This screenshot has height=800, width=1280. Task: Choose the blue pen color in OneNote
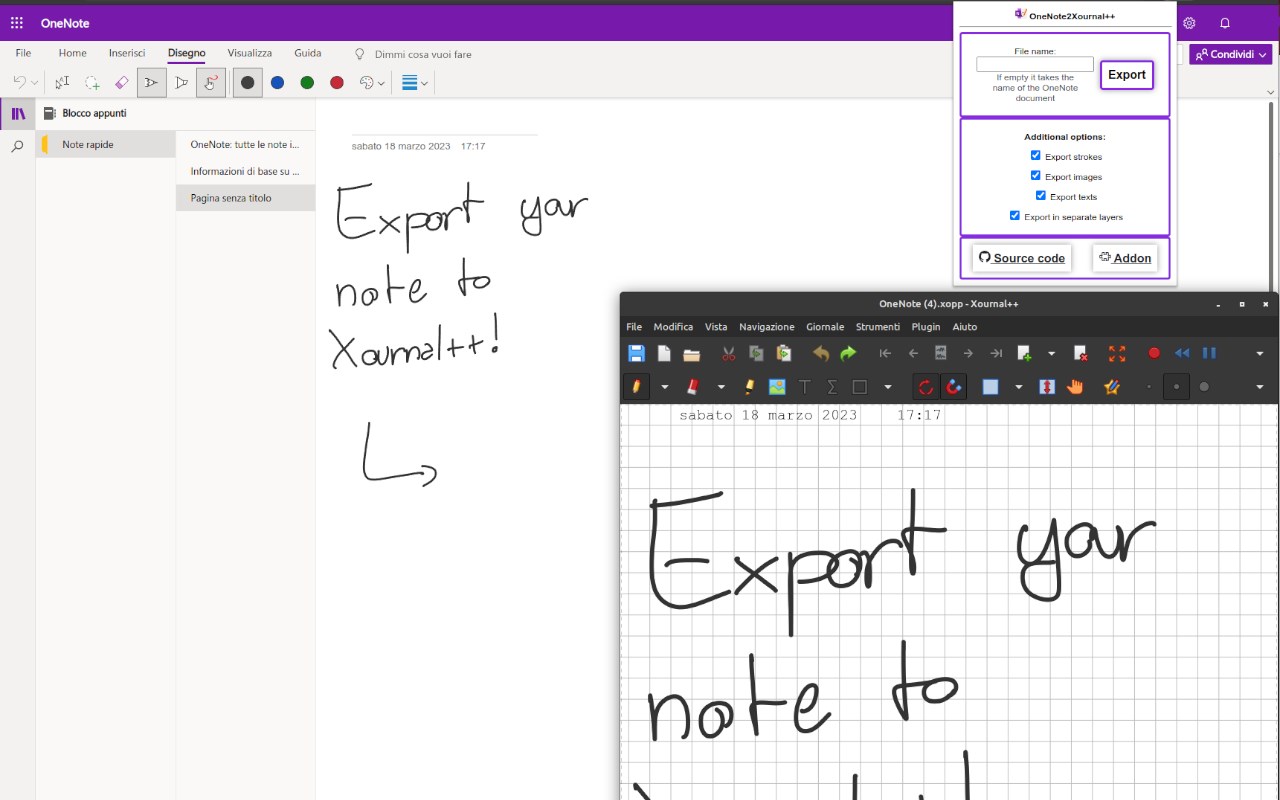click(x=277, y=83)
